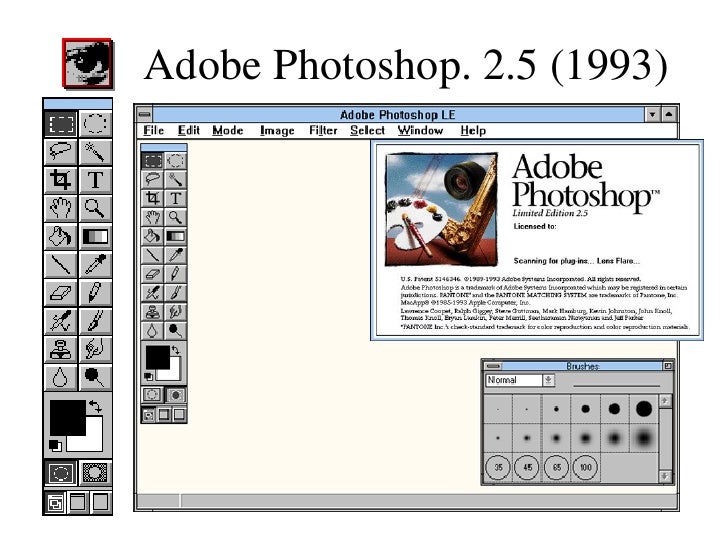
Task: Toggle Standard mode in small window toolbox
Action: (152, 395)
